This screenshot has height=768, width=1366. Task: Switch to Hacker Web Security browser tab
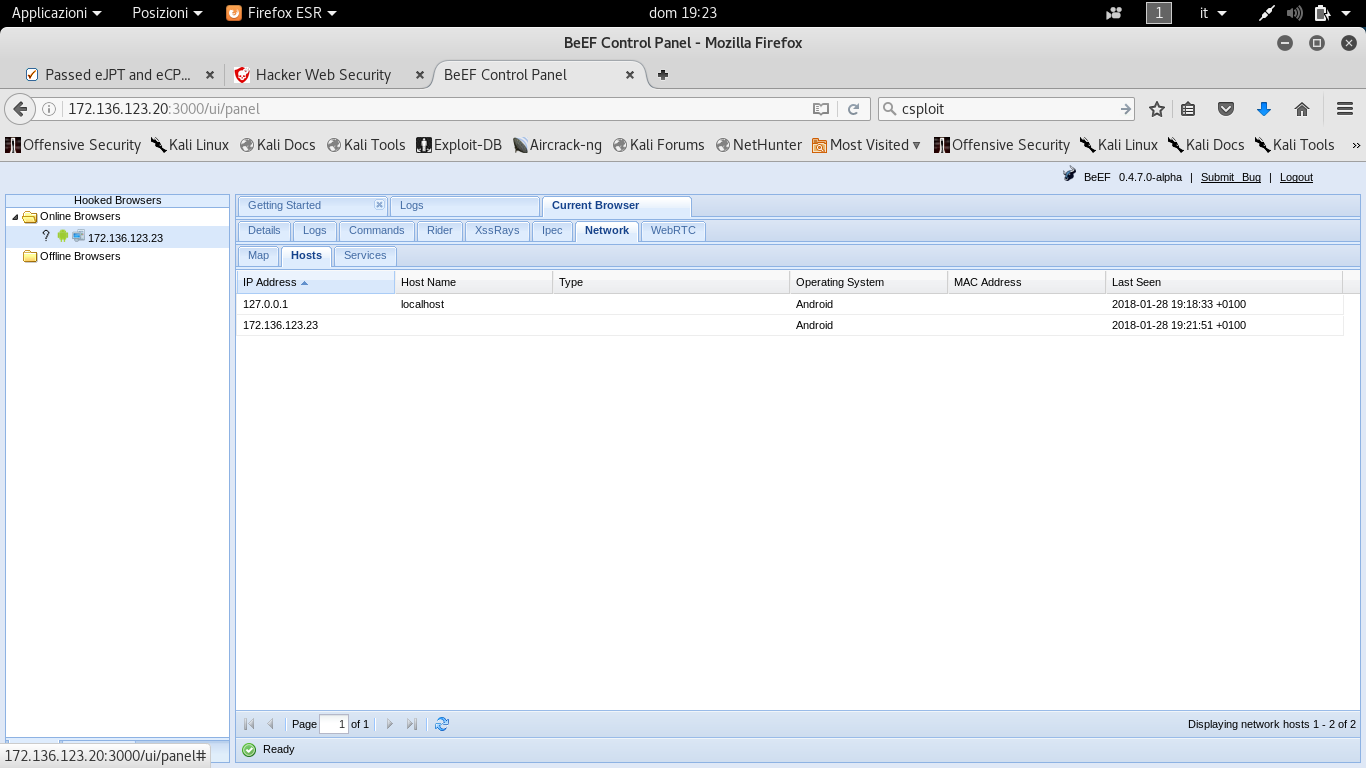point(323,75)
